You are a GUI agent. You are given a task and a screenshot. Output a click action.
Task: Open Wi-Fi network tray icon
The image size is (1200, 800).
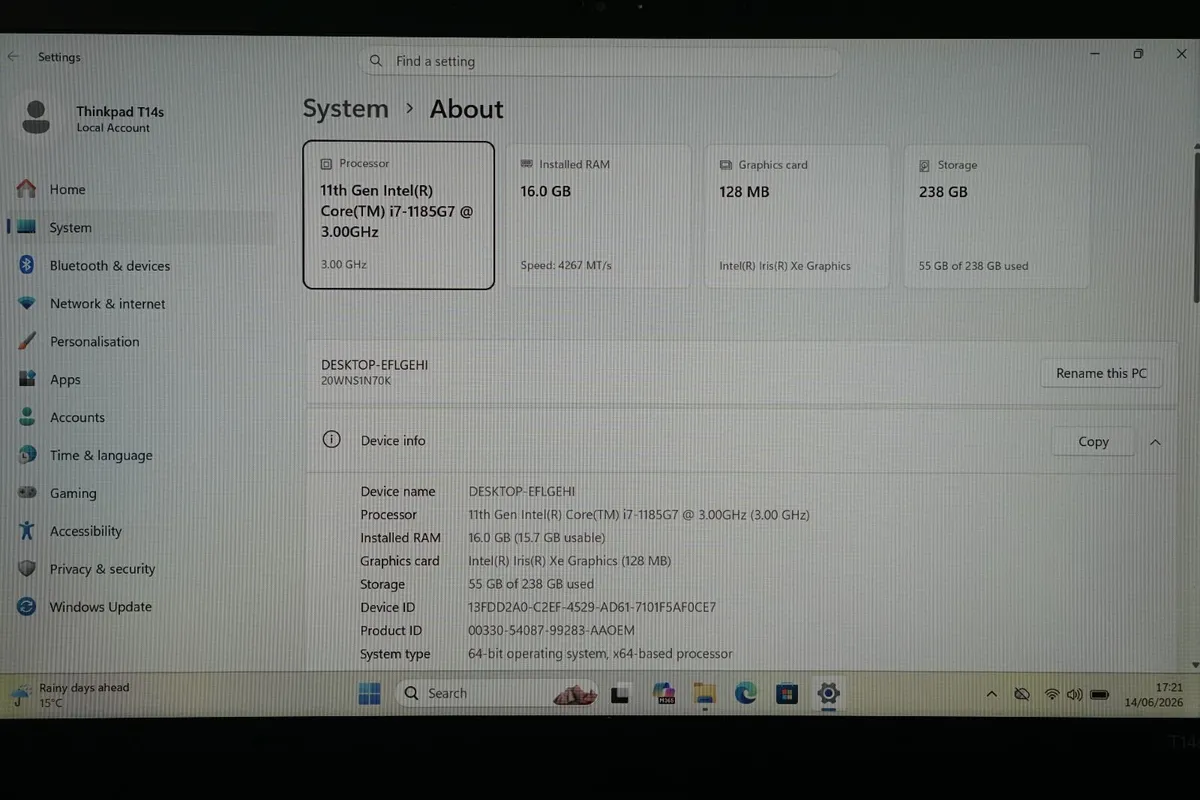[x=1052, y=694]
